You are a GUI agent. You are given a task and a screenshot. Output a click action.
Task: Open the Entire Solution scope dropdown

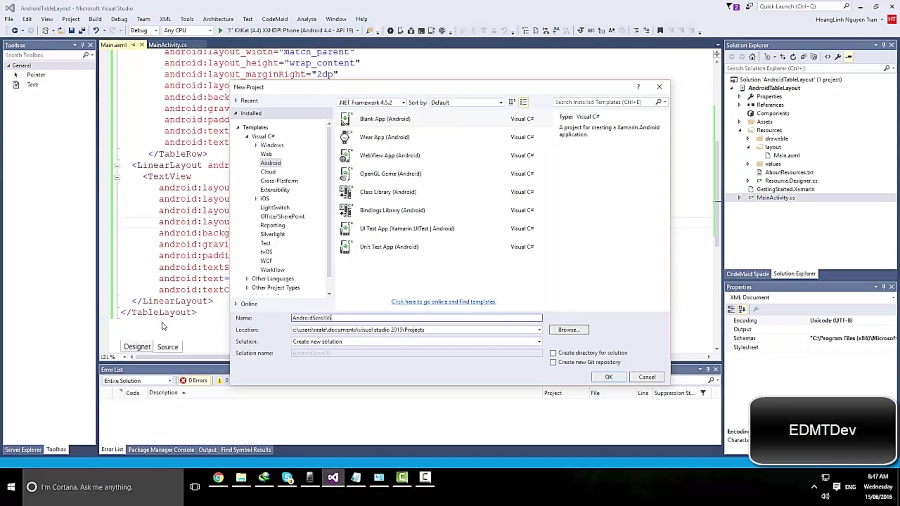click(137, 380)
